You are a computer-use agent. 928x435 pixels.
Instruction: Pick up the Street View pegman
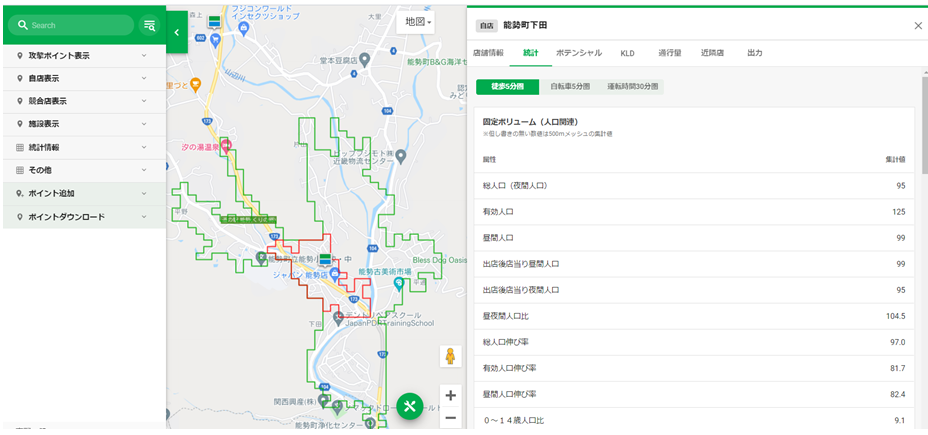coord(450,356)
